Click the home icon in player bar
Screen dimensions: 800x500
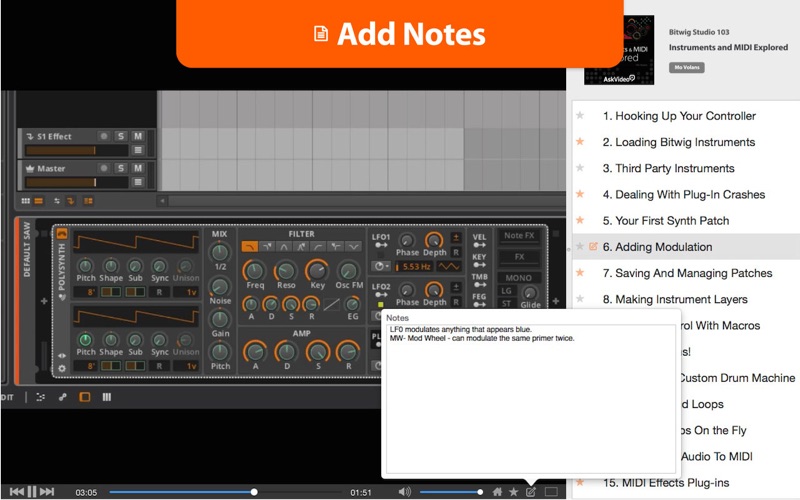(497, 492)
